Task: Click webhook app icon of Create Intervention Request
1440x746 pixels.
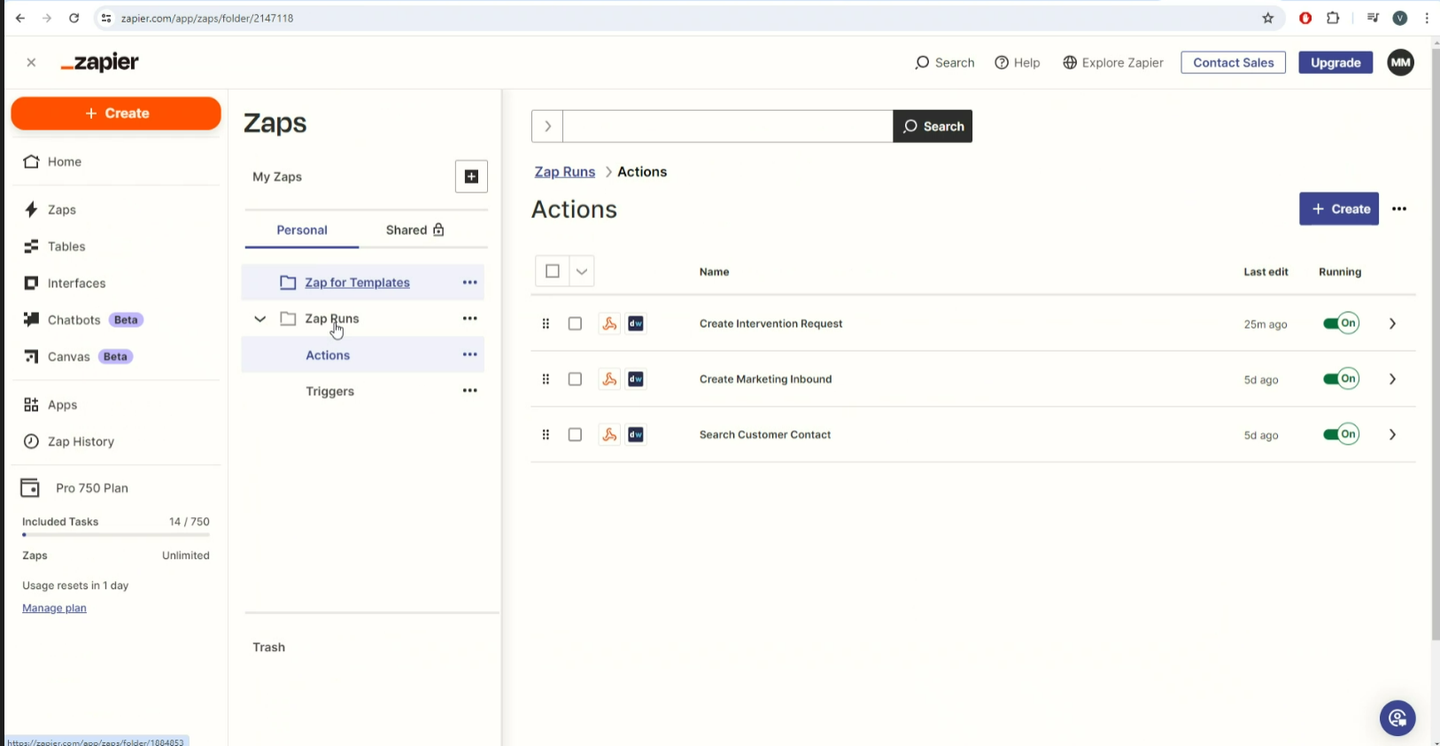Action: tap(609, 323)
